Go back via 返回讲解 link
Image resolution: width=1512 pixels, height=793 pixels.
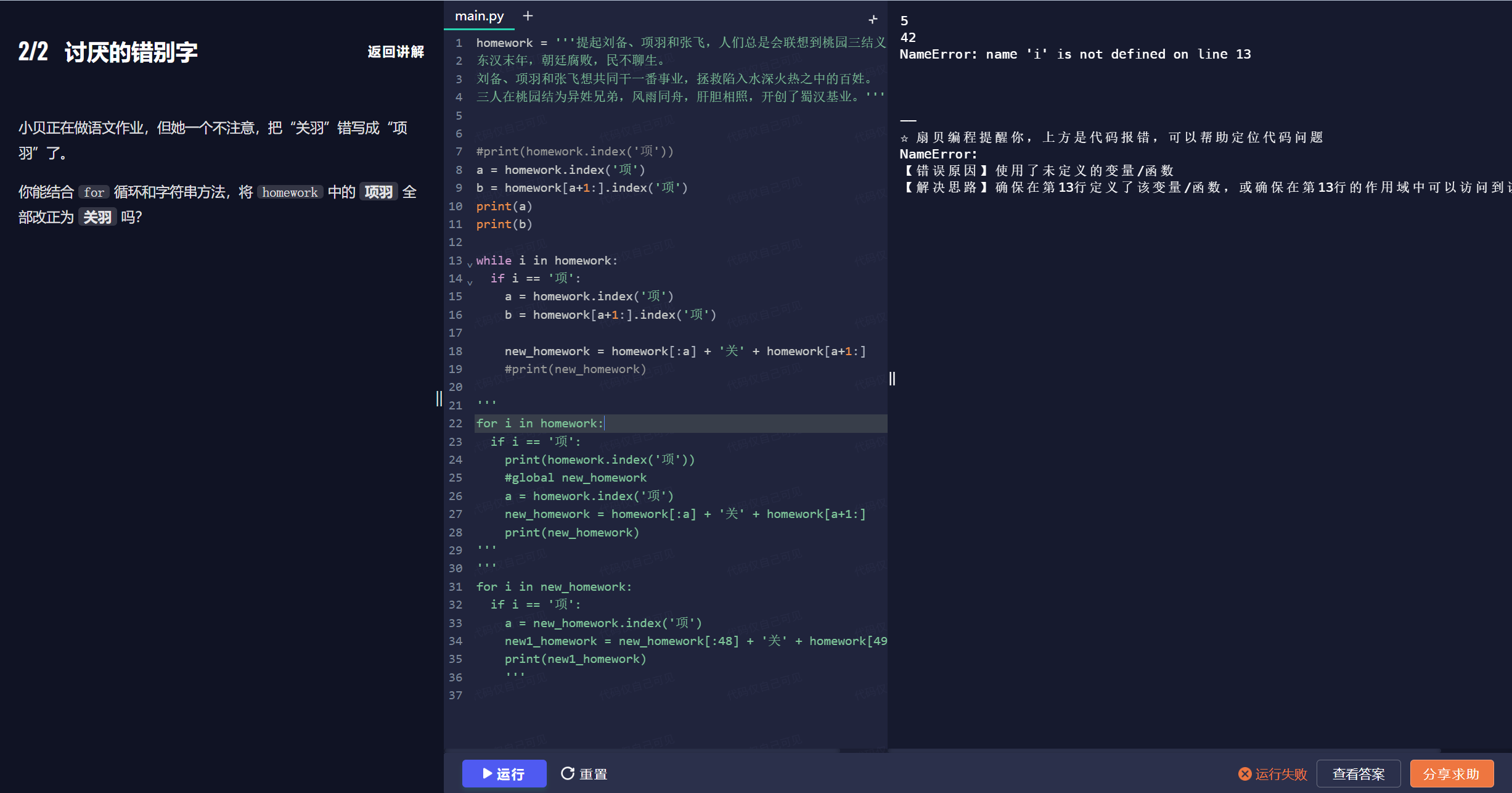tap(396, 52)
